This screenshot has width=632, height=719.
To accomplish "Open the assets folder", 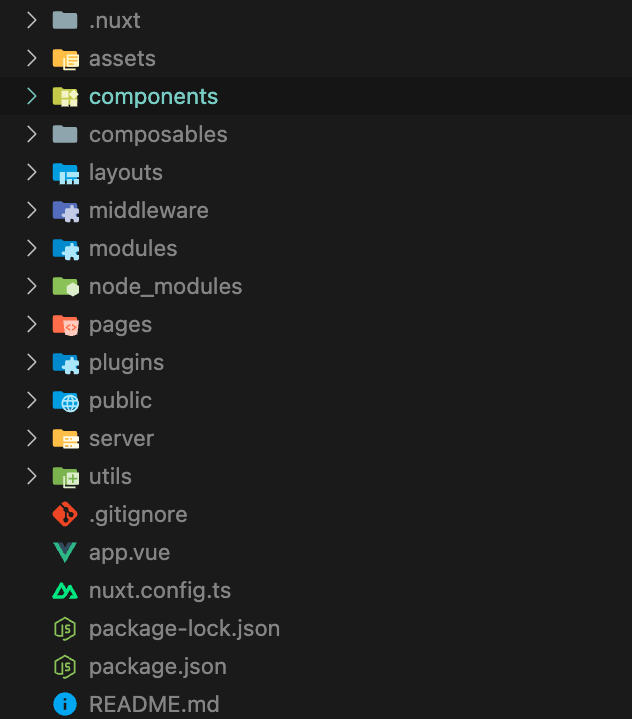I will point(122,59).
